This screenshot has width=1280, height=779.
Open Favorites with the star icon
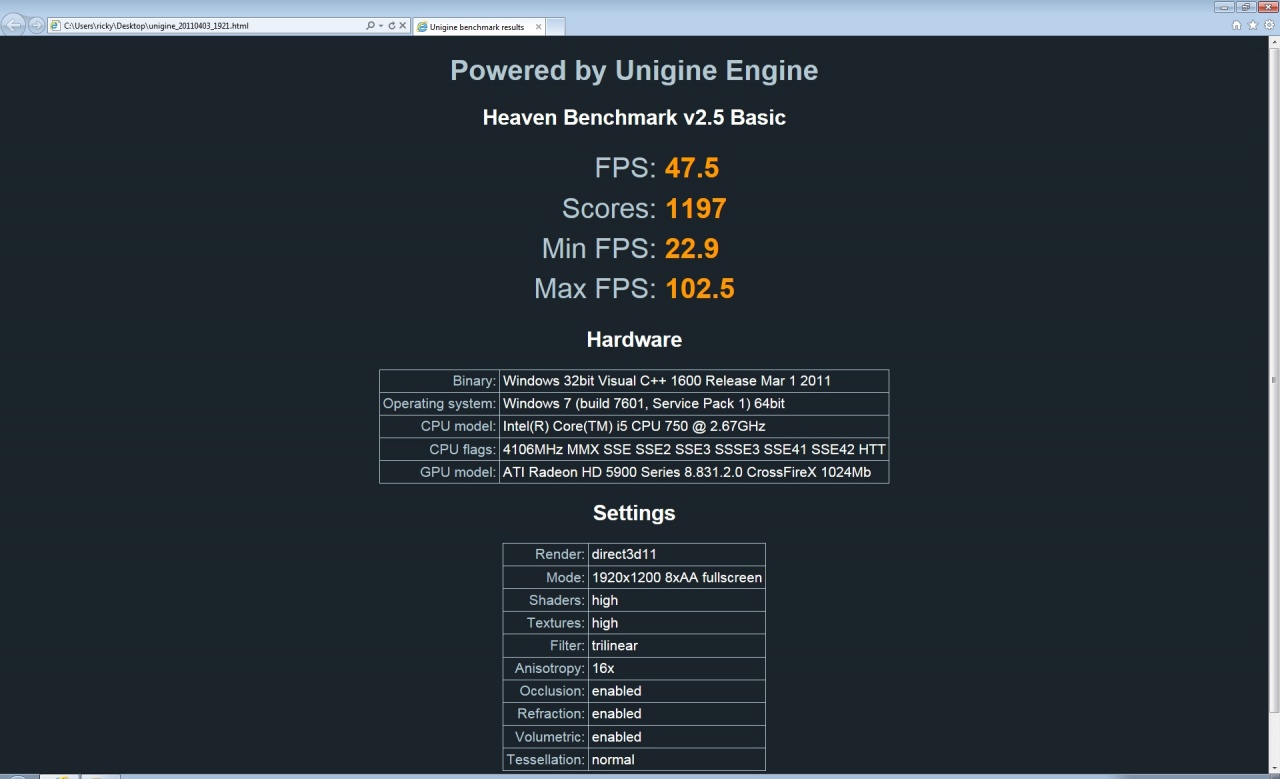(x=1252, y=25)
